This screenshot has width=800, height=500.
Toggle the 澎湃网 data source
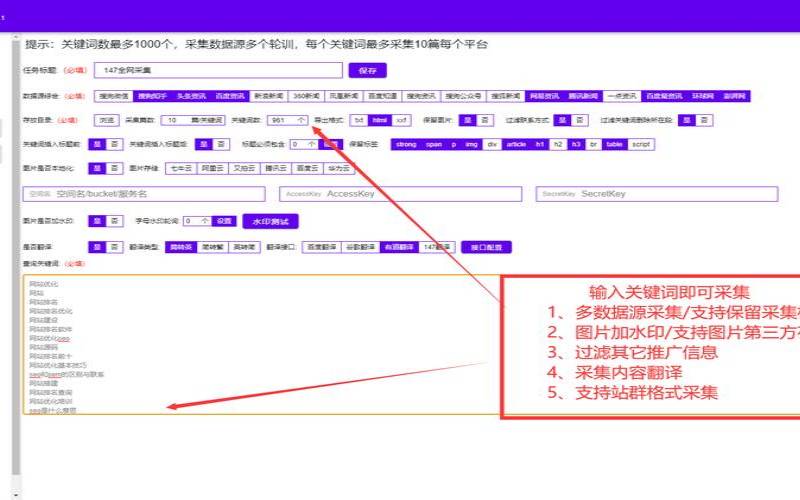(x=734, y=96)
